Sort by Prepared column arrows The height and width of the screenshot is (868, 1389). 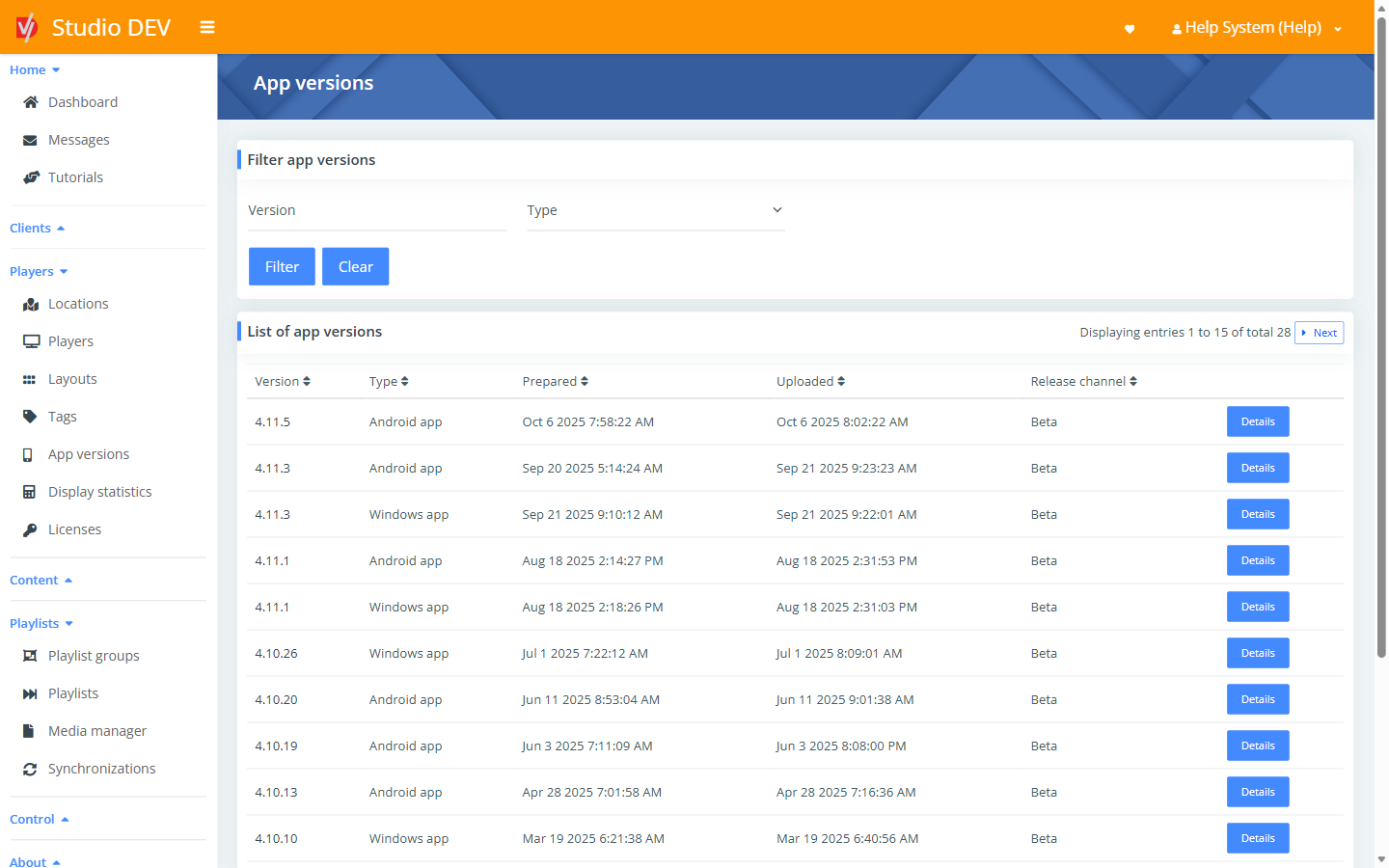[x=585, y=382]
